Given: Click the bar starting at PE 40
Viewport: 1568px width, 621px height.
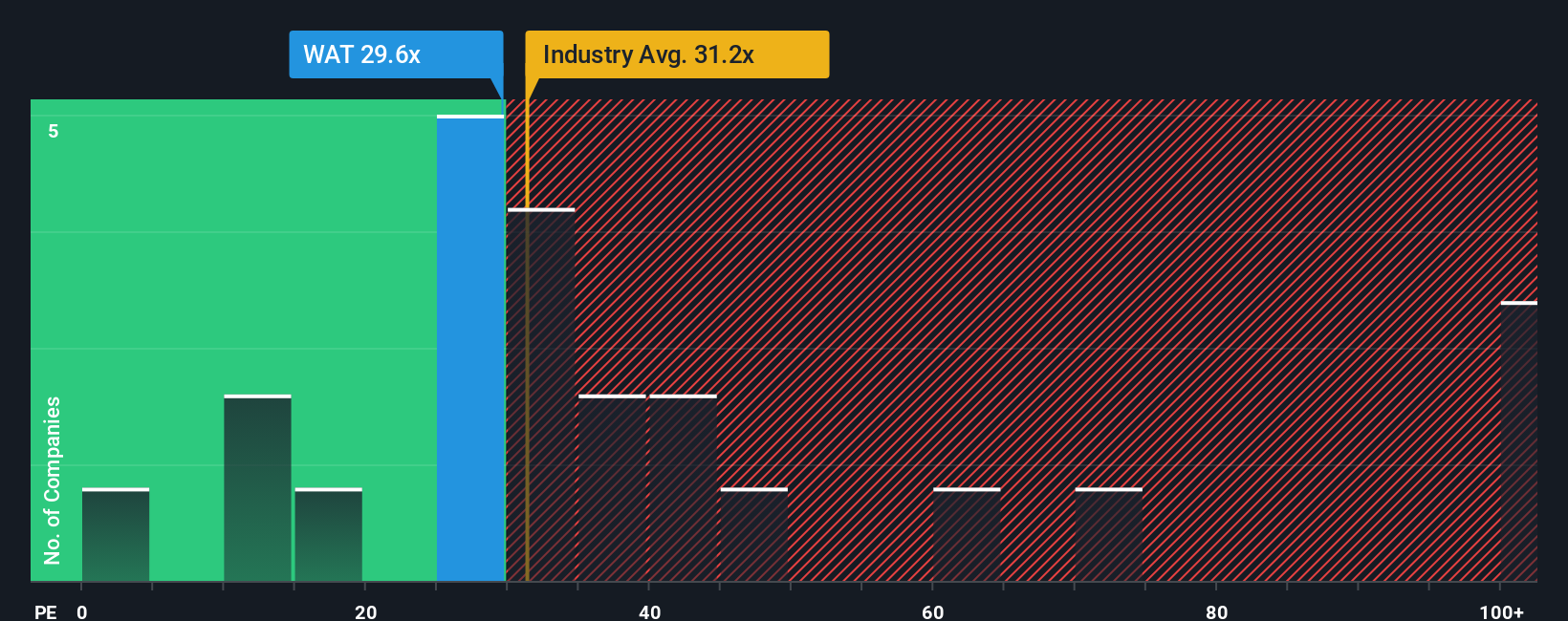Looking at the screenshot, I should [x=683, y=488].
